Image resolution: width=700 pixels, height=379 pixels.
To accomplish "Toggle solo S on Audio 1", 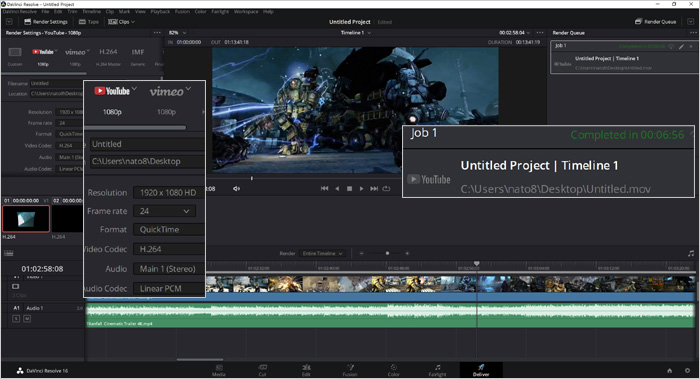I will tap(16, 319).
